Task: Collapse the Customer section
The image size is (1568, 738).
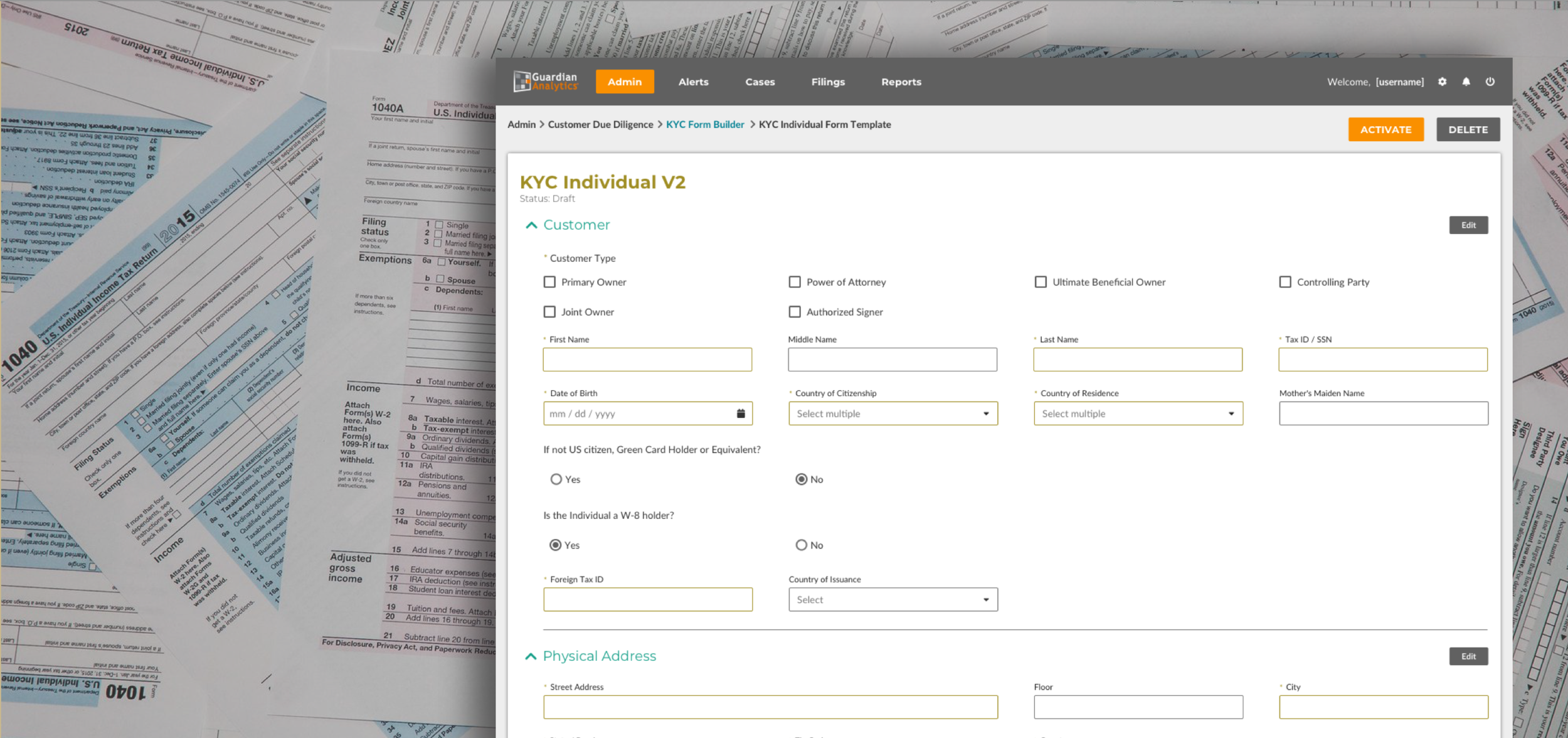Action: point(531,225)
